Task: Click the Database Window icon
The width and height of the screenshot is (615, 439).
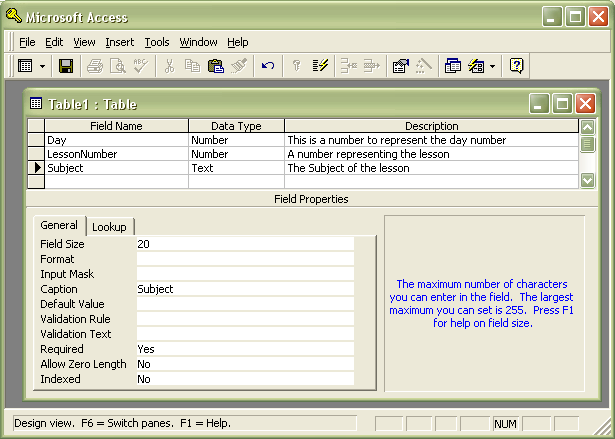Action: (x=453, y=66)
